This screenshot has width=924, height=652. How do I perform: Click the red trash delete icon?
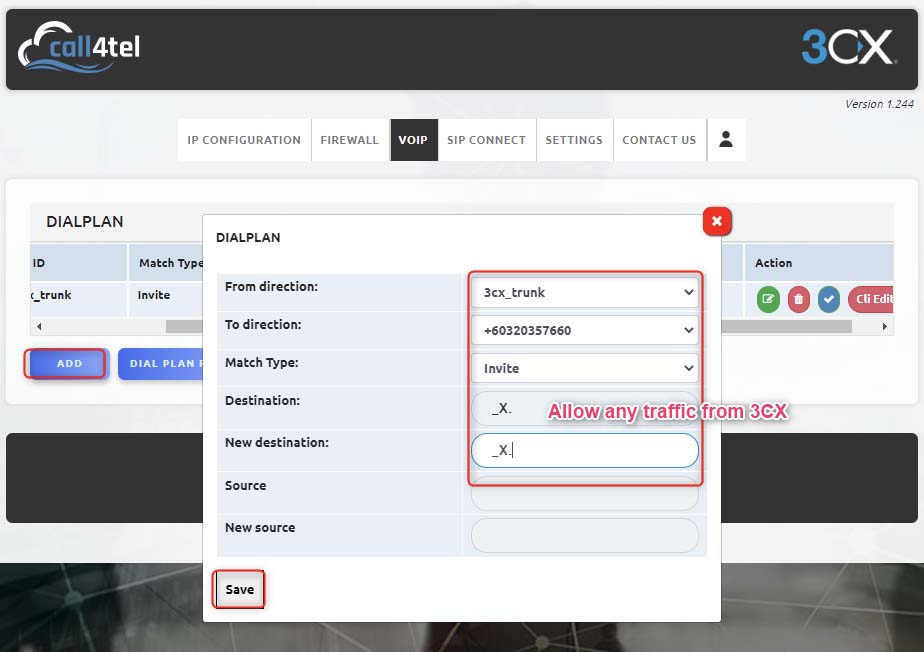tap(798, 299)
